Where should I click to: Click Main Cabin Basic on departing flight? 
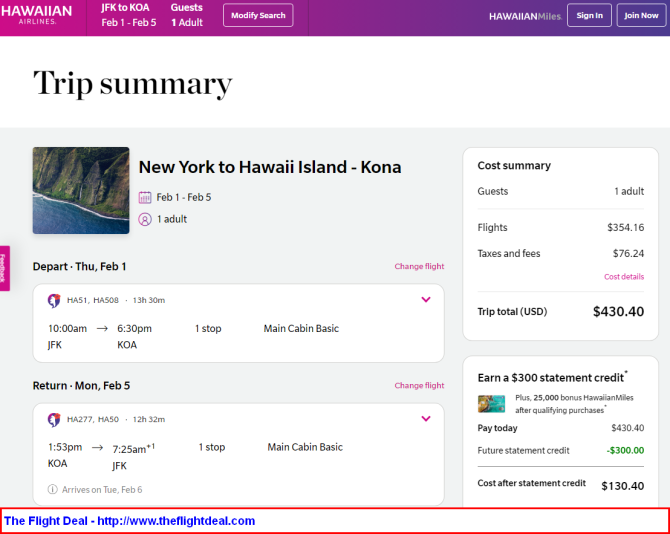(x=301, y=329)
